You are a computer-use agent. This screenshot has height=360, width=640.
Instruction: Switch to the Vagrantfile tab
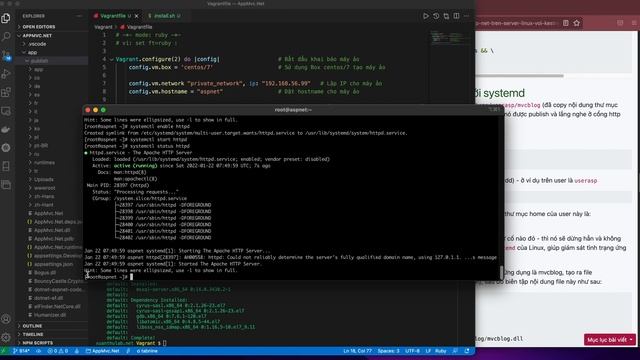(x=113, y=16)
